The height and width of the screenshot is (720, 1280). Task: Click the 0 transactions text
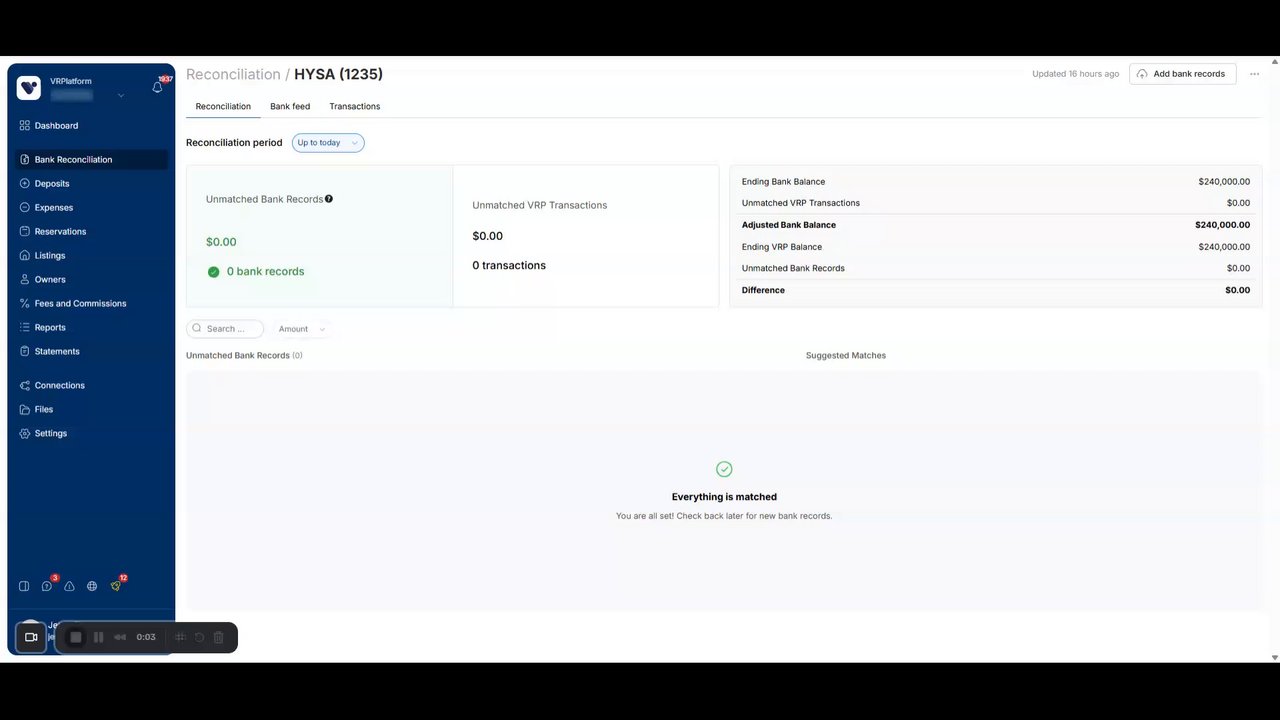[509, 266]
